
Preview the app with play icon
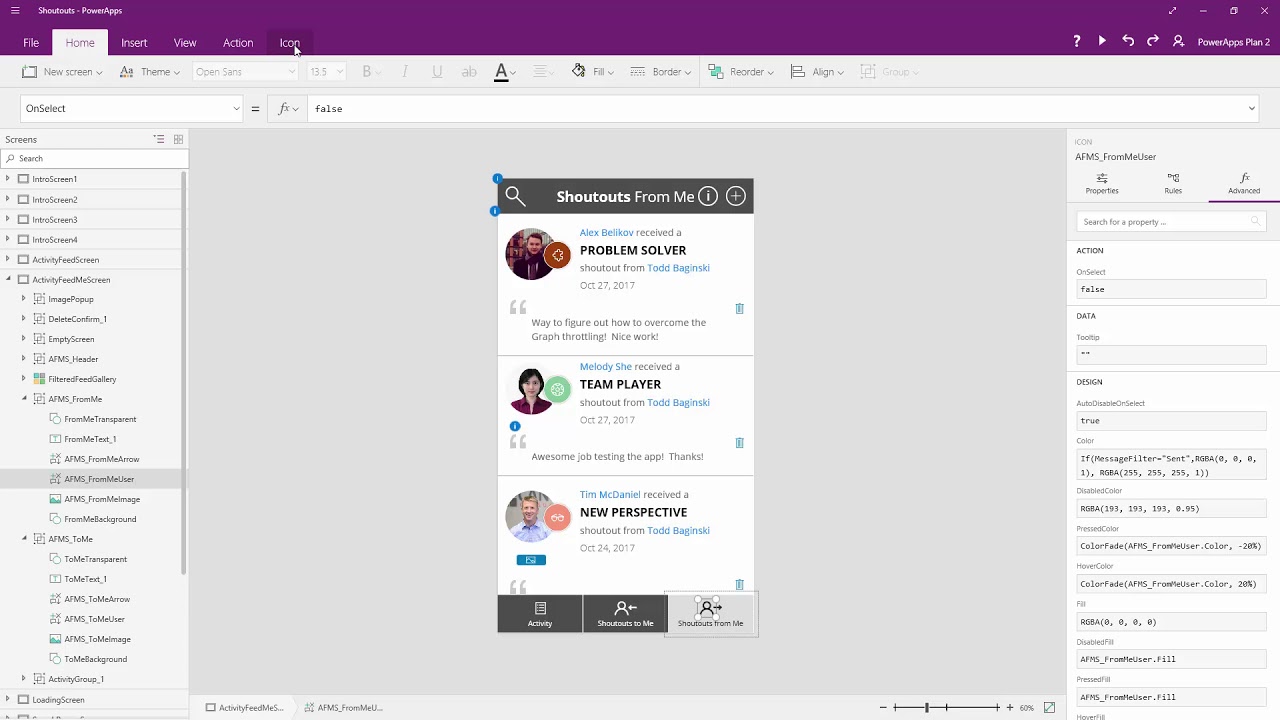pos(1102,41)
